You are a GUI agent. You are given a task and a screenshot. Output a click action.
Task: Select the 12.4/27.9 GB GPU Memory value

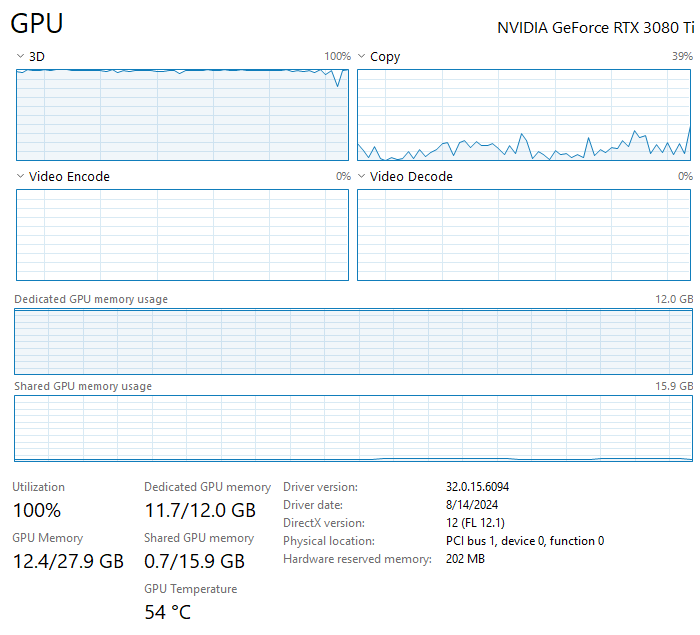tap(68, 561)
